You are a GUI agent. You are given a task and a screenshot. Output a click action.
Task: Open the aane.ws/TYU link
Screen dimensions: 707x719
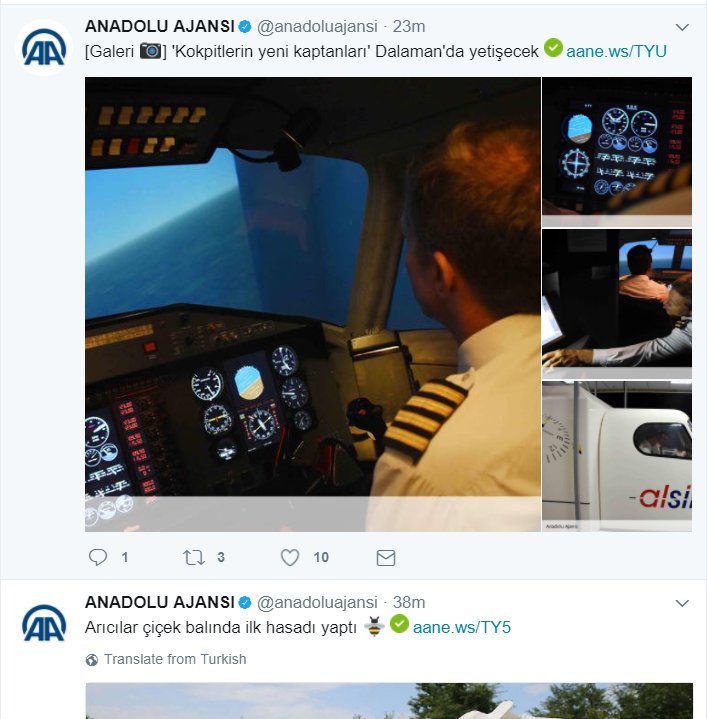[616, 51]
